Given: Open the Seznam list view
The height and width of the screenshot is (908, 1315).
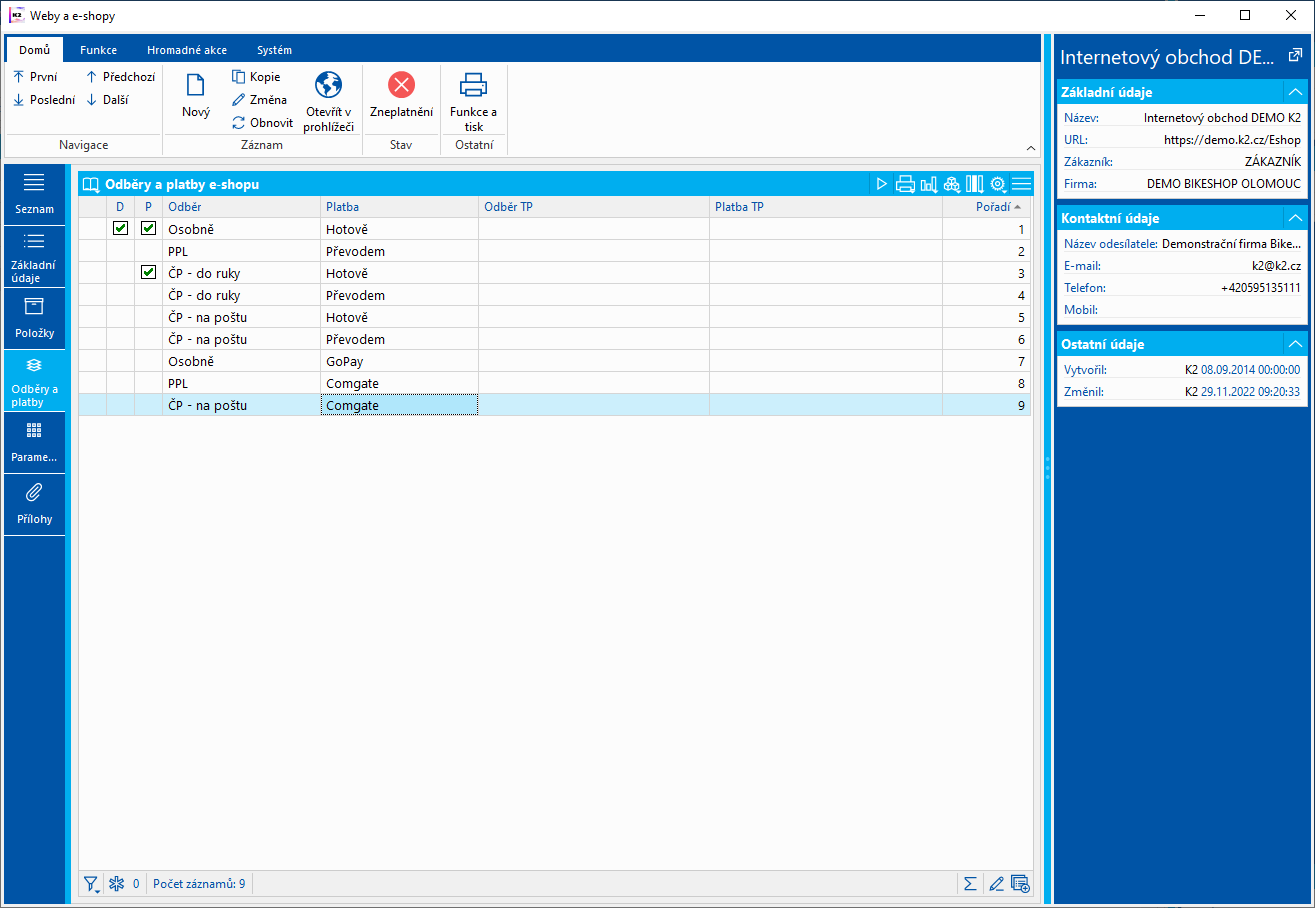Looking at the screenshot, I should pyautogui.click(x=35, y=194).
